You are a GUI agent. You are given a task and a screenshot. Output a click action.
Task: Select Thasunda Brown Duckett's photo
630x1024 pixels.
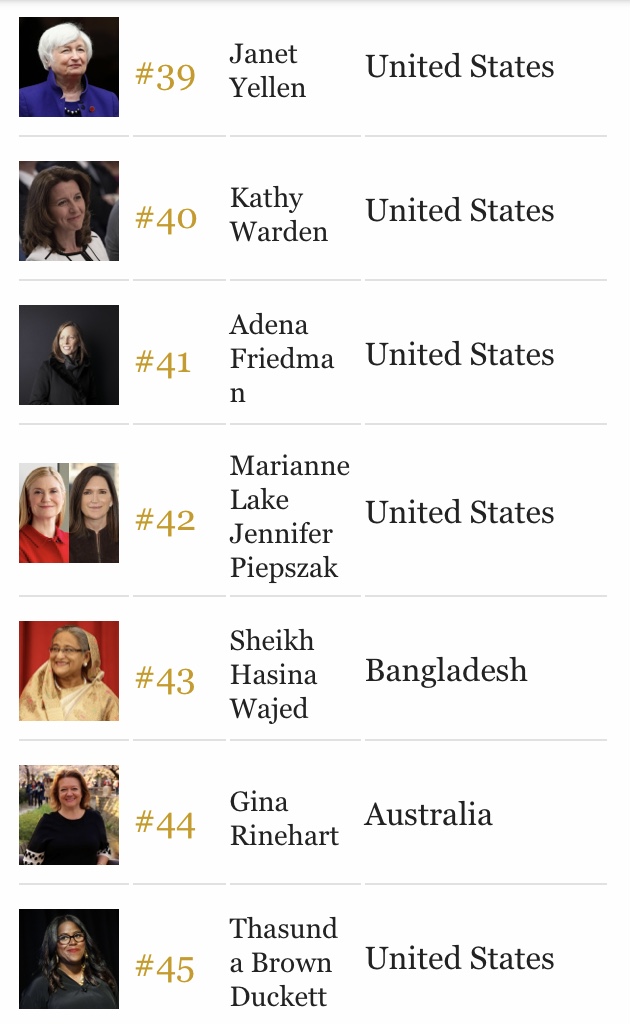pos(69,959)
